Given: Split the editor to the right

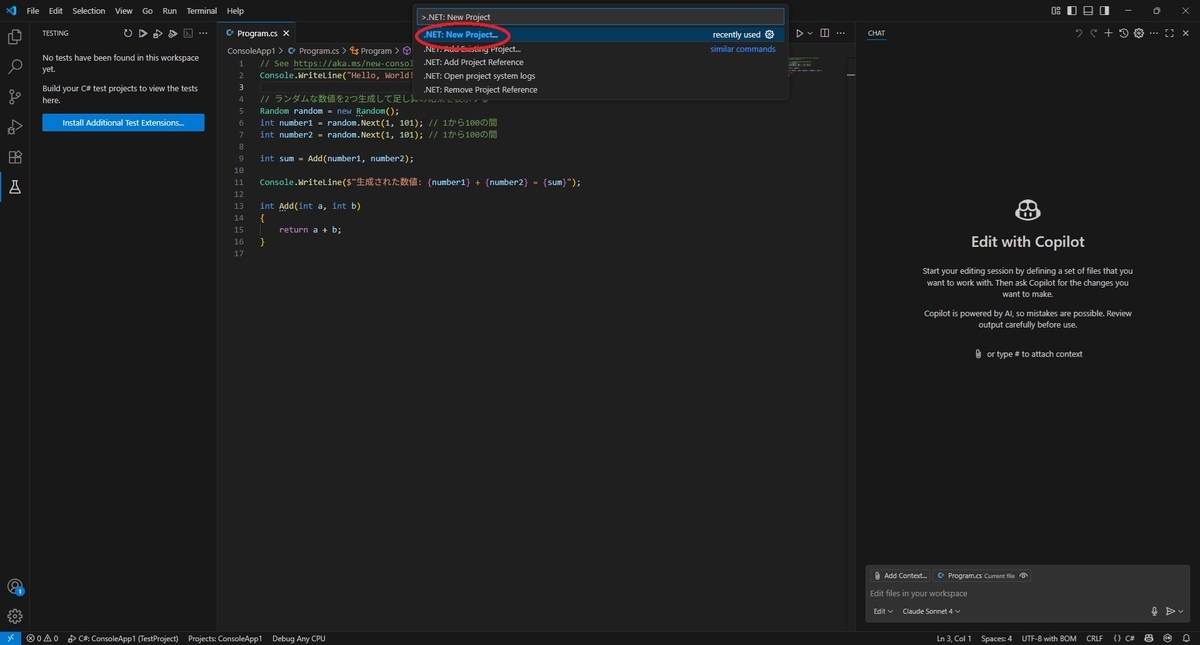Looking at the screenshot, I should (825, 33).
